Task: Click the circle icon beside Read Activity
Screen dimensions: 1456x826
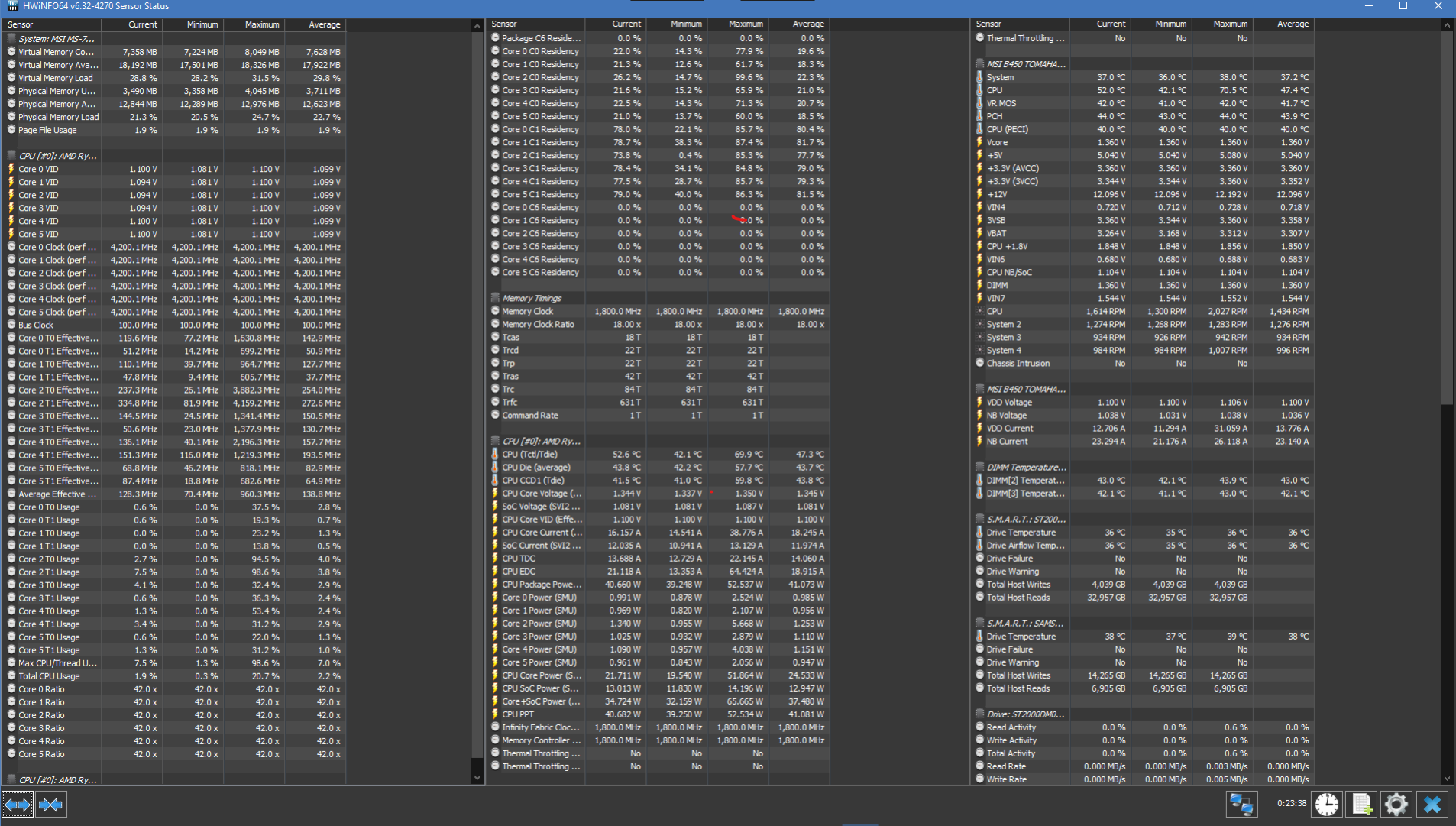Action: 979,727
